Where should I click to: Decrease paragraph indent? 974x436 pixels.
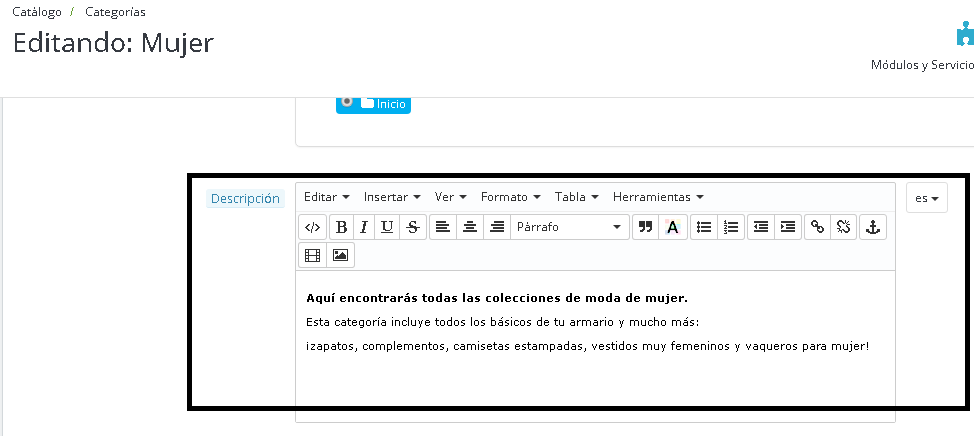[761, 227]
